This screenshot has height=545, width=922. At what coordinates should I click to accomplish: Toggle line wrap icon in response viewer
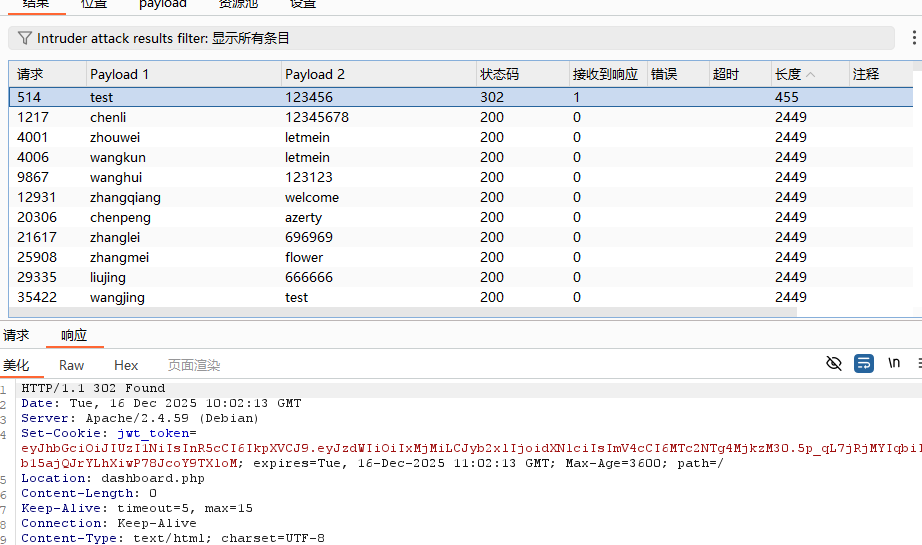tap(864, 364)
